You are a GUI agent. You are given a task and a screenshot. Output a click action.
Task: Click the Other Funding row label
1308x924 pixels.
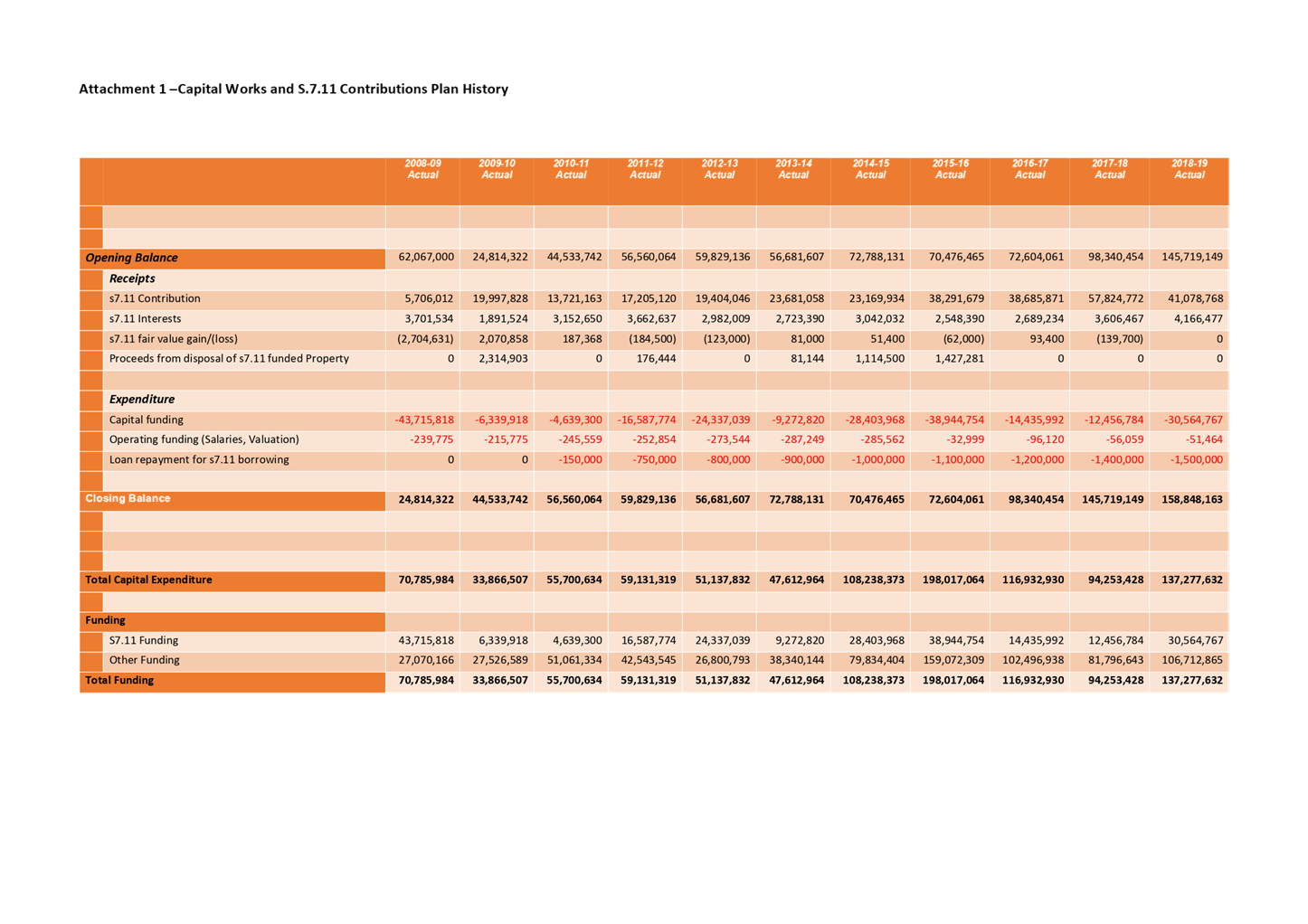144,660
